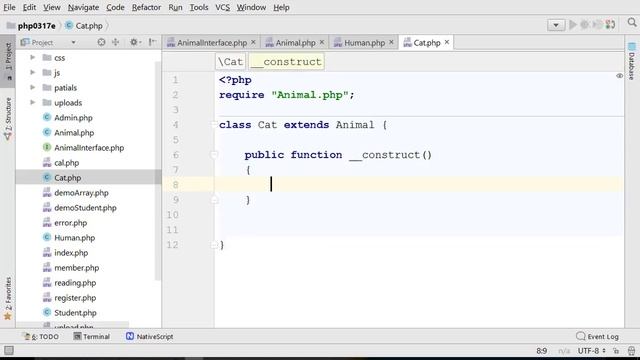Click the \Cat breadcrumb in editor
Image resolution: width=640 pixels, height=360 pixels.
tap(231, 62)
